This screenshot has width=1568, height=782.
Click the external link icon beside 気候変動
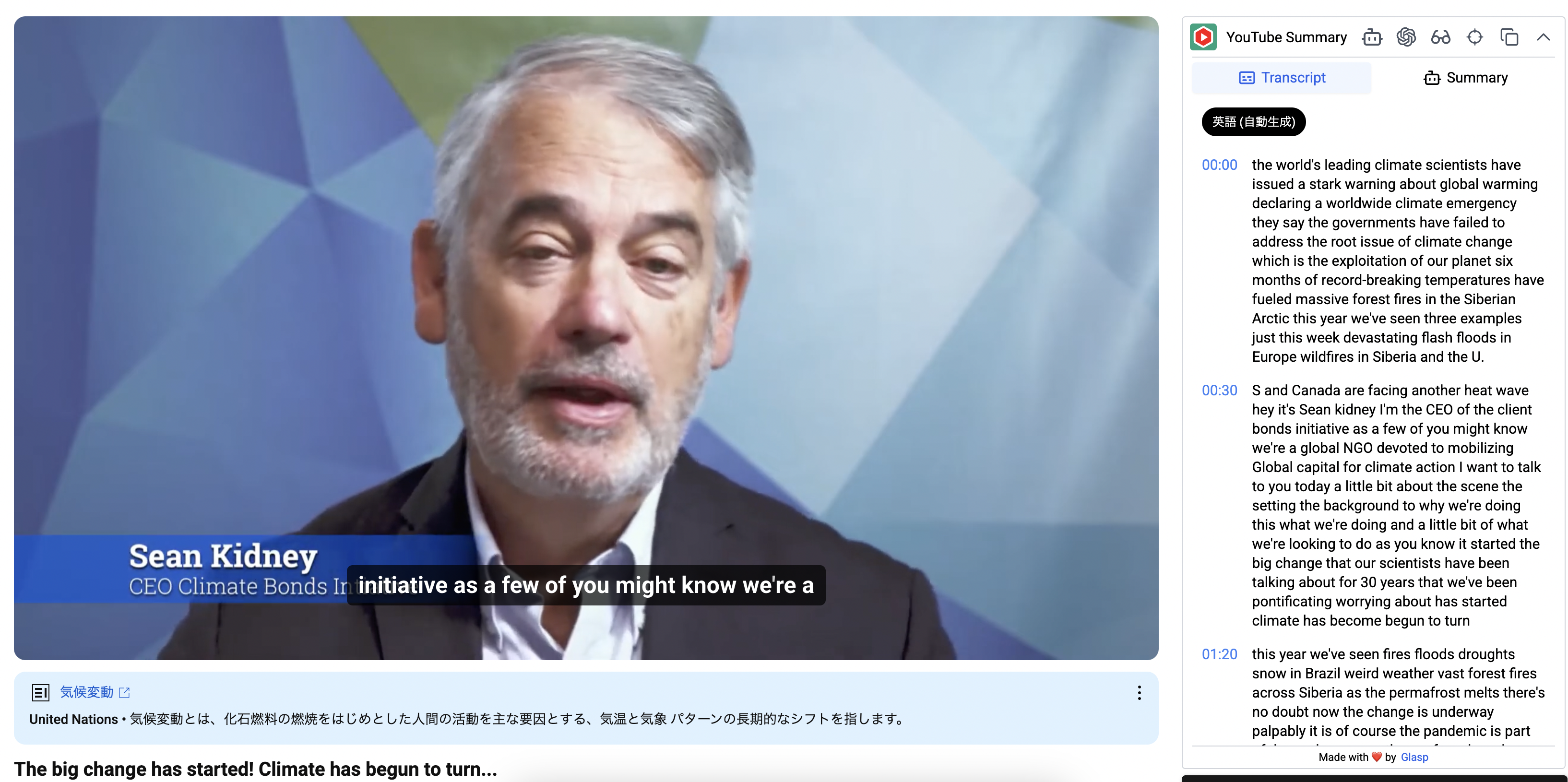pos(125,693)
